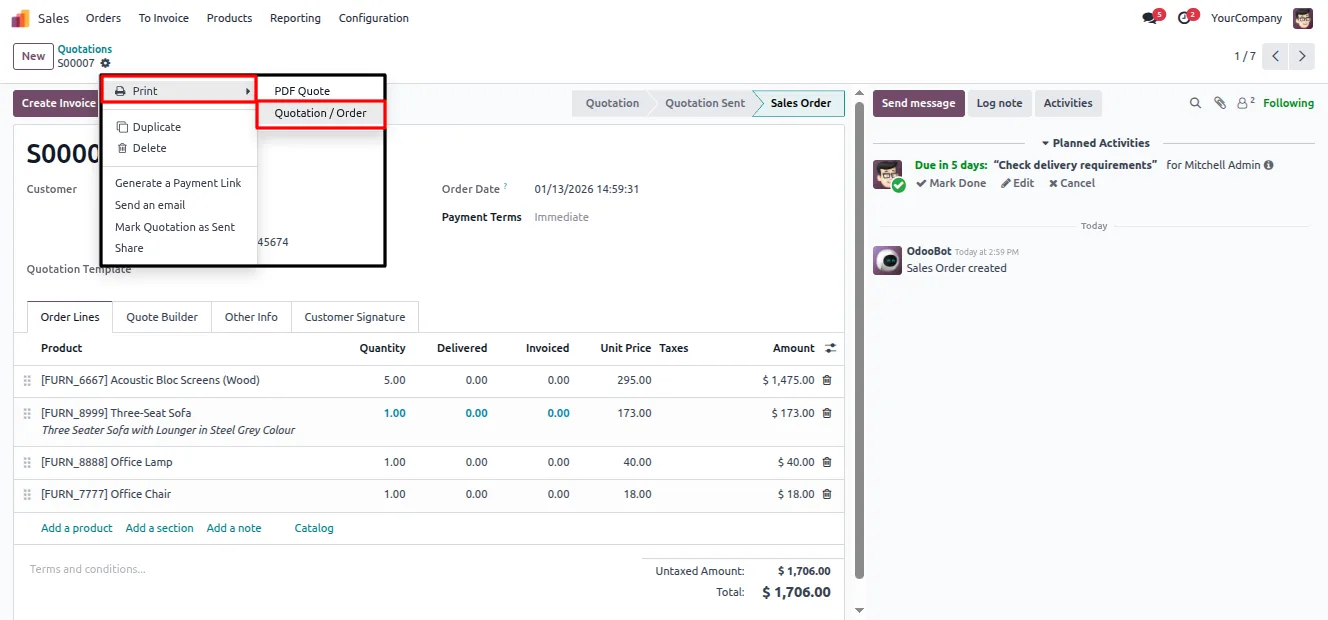Click the Activities button in chatter
The height and width of the screenshot is (620, 1328).
click(x=1068, y=103)
